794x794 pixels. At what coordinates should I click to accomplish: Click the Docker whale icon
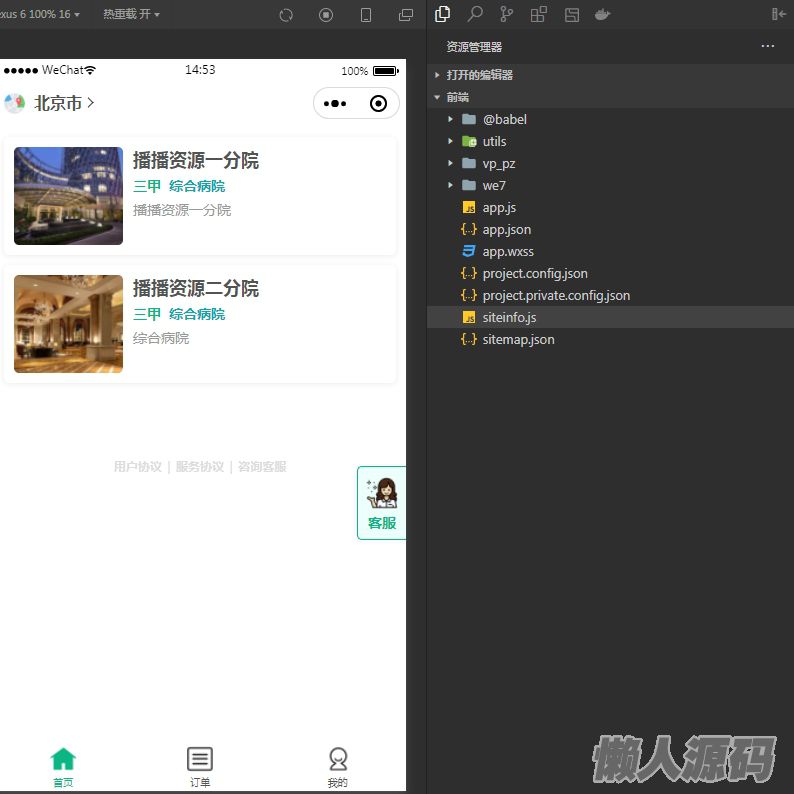click(603, 14)
